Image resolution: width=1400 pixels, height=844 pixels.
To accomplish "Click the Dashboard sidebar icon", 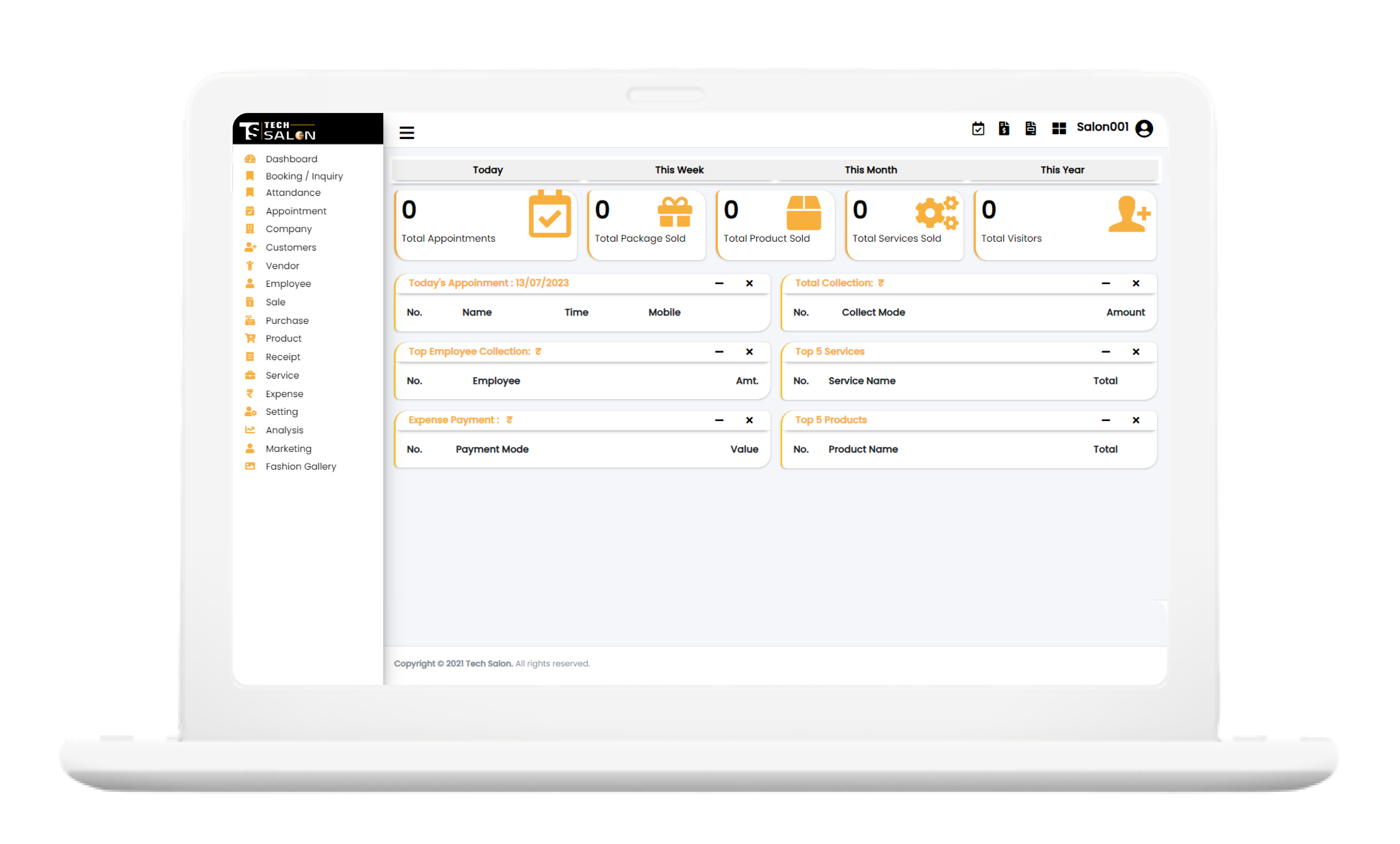I will tap(250, 159).
